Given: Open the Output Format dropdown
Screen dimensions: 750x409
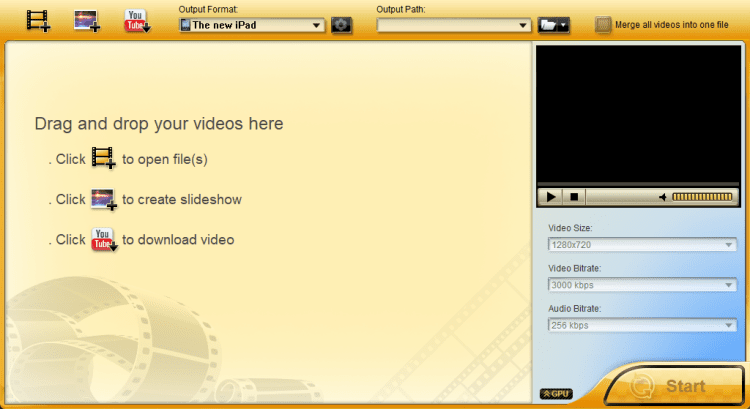Looking at the screenshot, I should (x=252, y=25).
